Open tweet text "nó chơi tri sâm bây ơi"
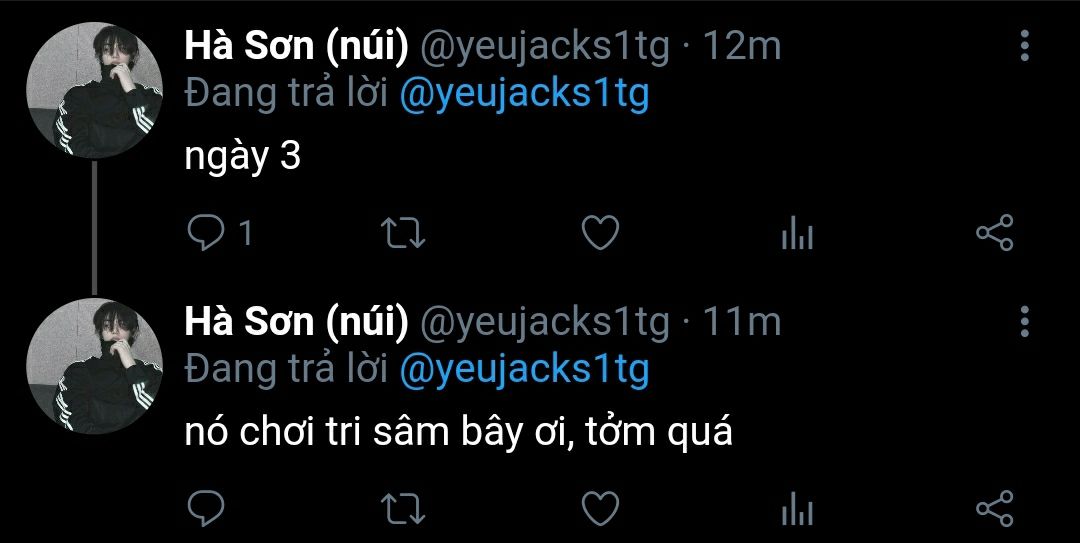 459,433
